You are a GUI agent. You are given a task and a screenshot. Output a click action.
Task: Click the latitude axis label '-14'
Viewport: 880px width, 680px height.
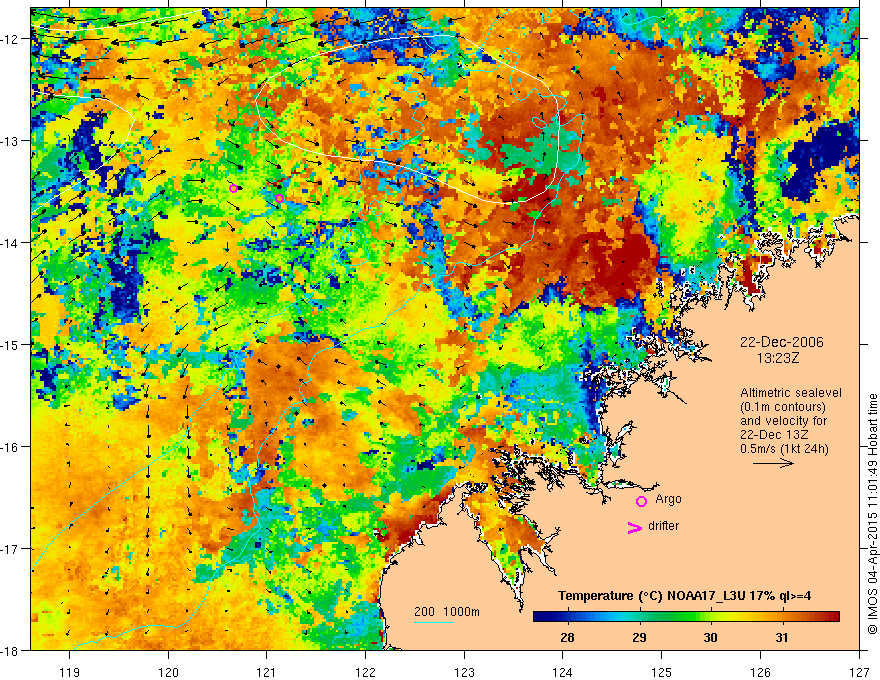click(10, 243)
